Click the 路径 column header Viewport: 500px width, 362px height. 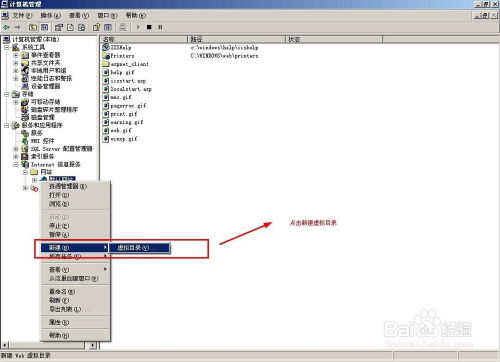pos(237,39)
